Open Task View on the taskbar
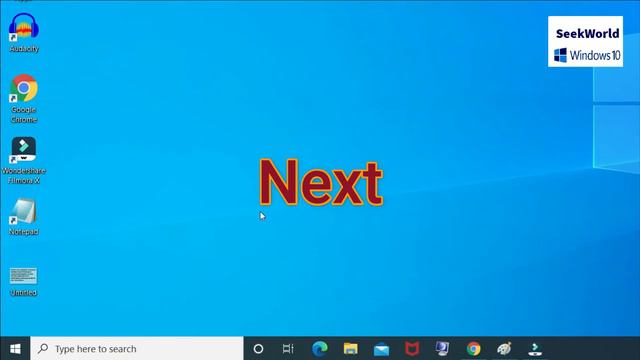 click(x=288, y=349)
